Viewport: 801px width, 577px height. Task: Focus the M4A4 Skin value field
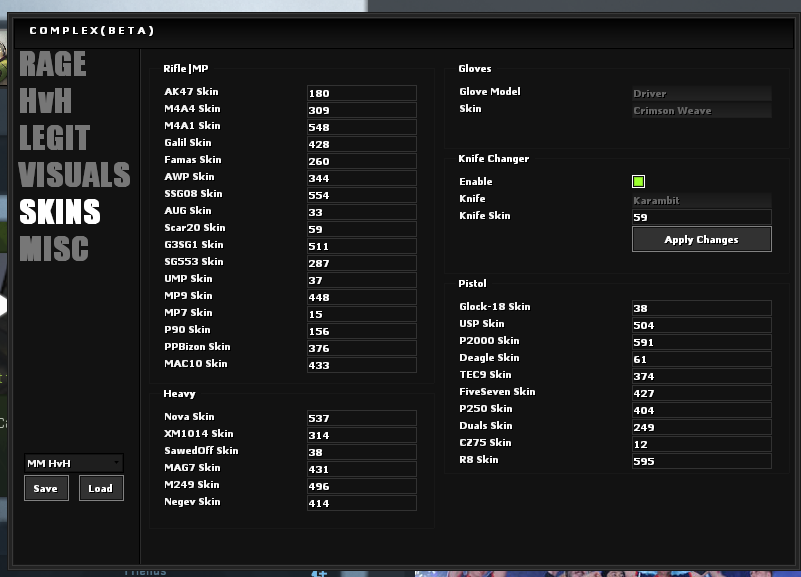(x=362, y=110)
